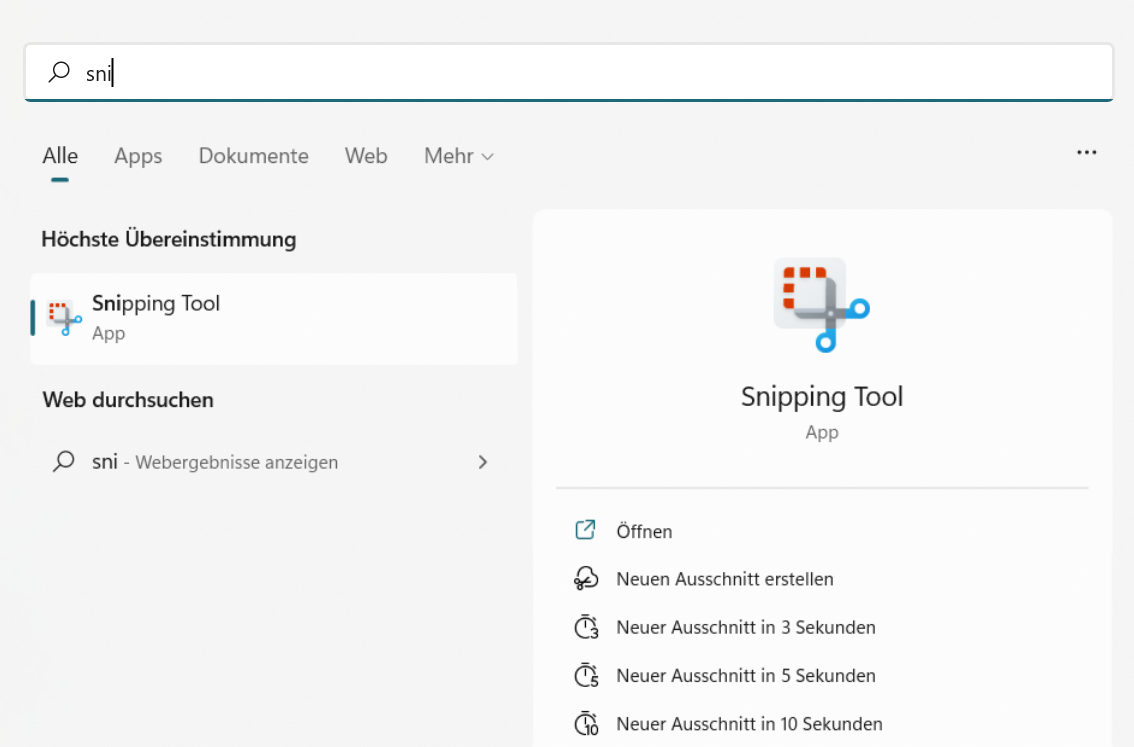
Task: Expand web results with the chevron arrow
Action: 482,461
